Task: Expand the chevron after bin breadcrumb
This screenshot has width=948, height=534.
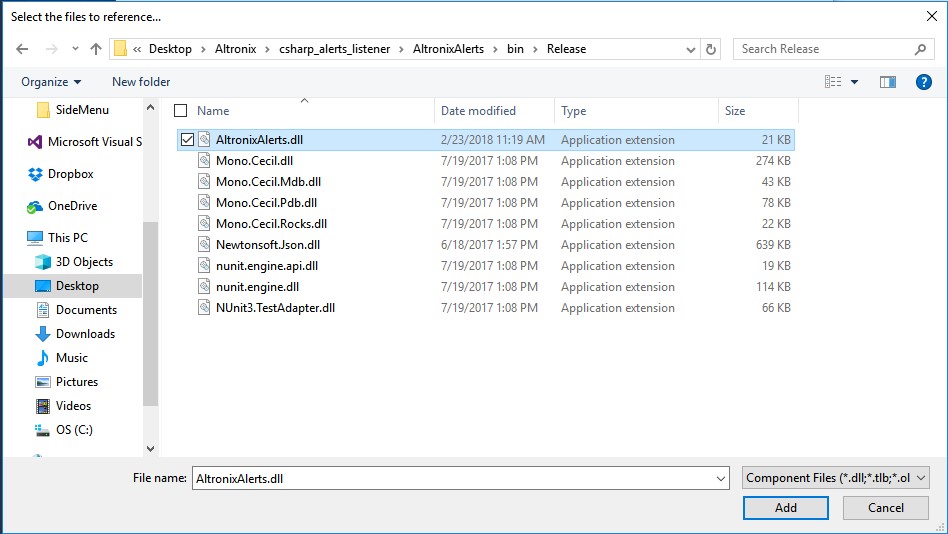Action: click(535, 50)
